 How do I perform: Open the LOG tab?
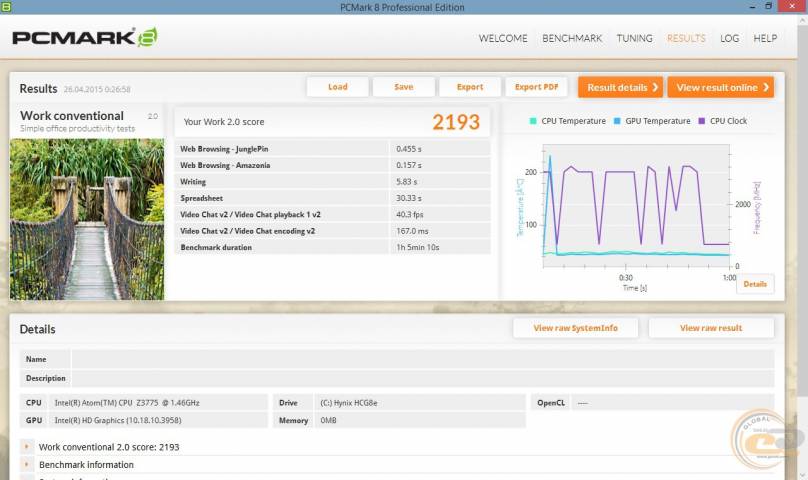729,38
